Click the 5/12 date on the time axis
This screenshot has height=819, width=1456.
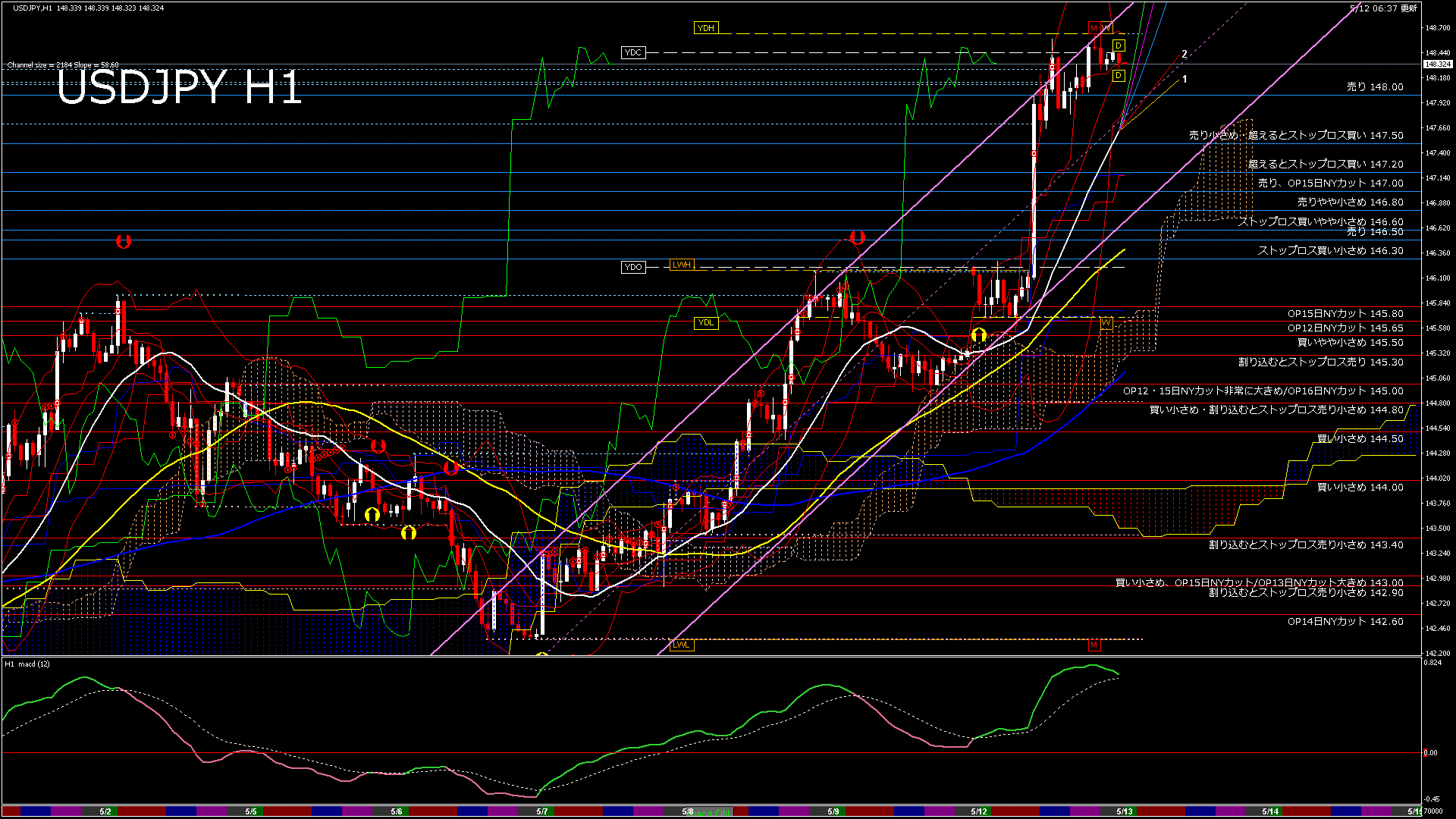978,811
